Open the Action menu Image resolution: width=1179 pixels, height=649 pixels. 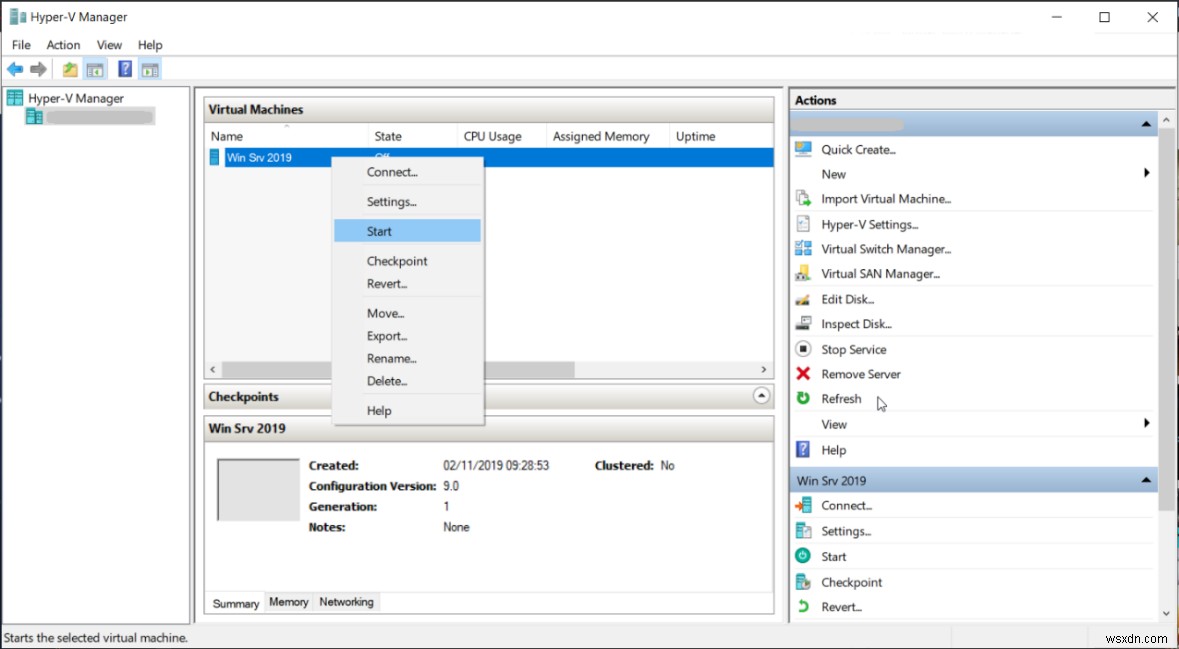63,44
